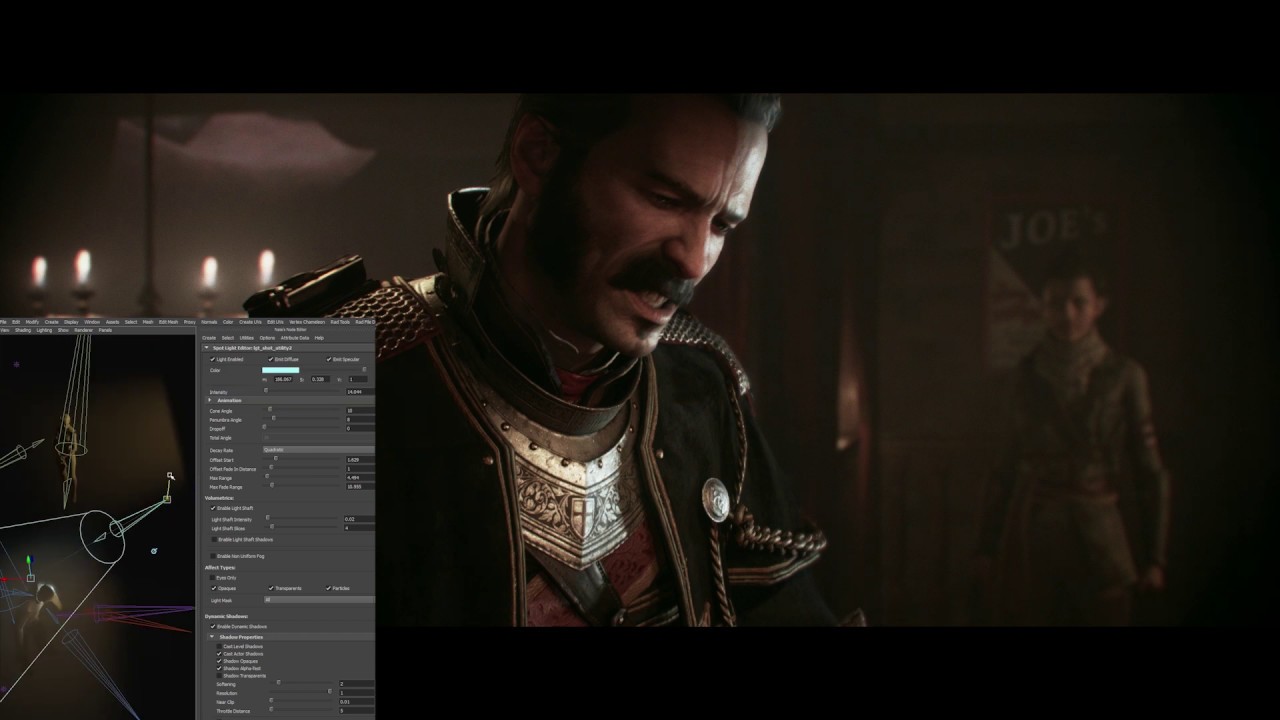Toggle the Light Enabled checkbox
Image resolution: width=1280 pixels, height=720 pixels.
click(213, 359)
